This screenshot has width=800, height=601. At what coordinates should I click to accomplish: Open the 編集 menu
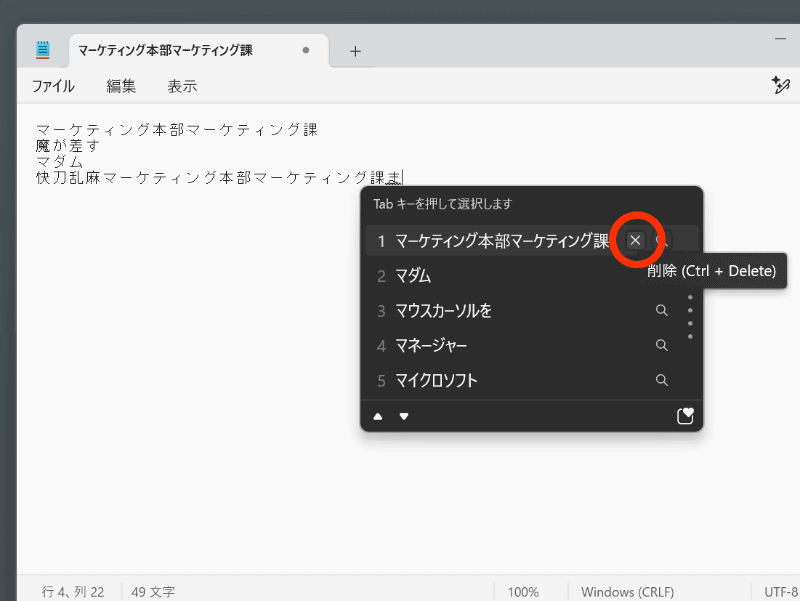120,87
